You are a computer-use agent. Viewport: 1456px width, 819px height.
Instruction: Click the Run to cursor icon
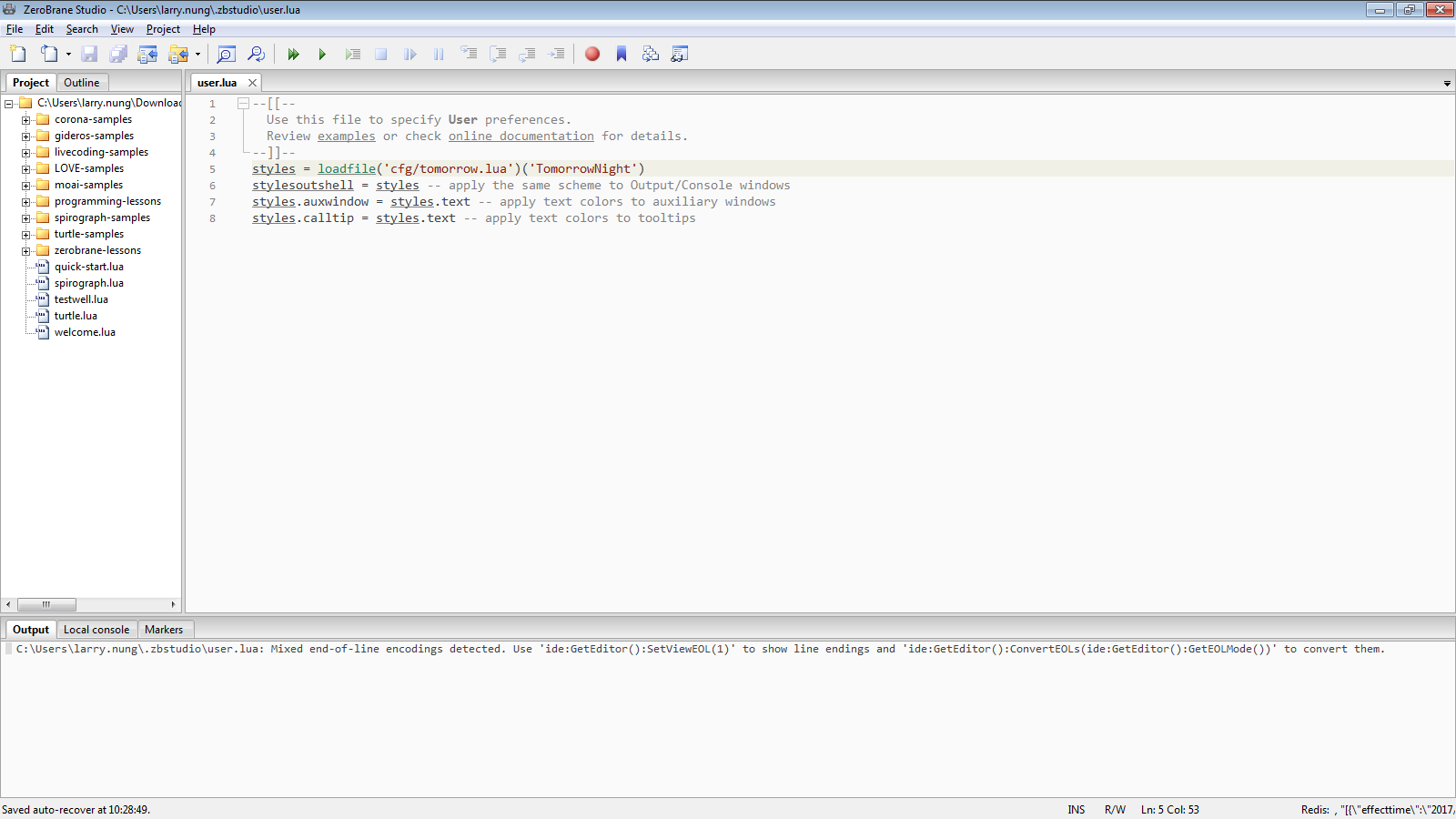tap(352, 54)
